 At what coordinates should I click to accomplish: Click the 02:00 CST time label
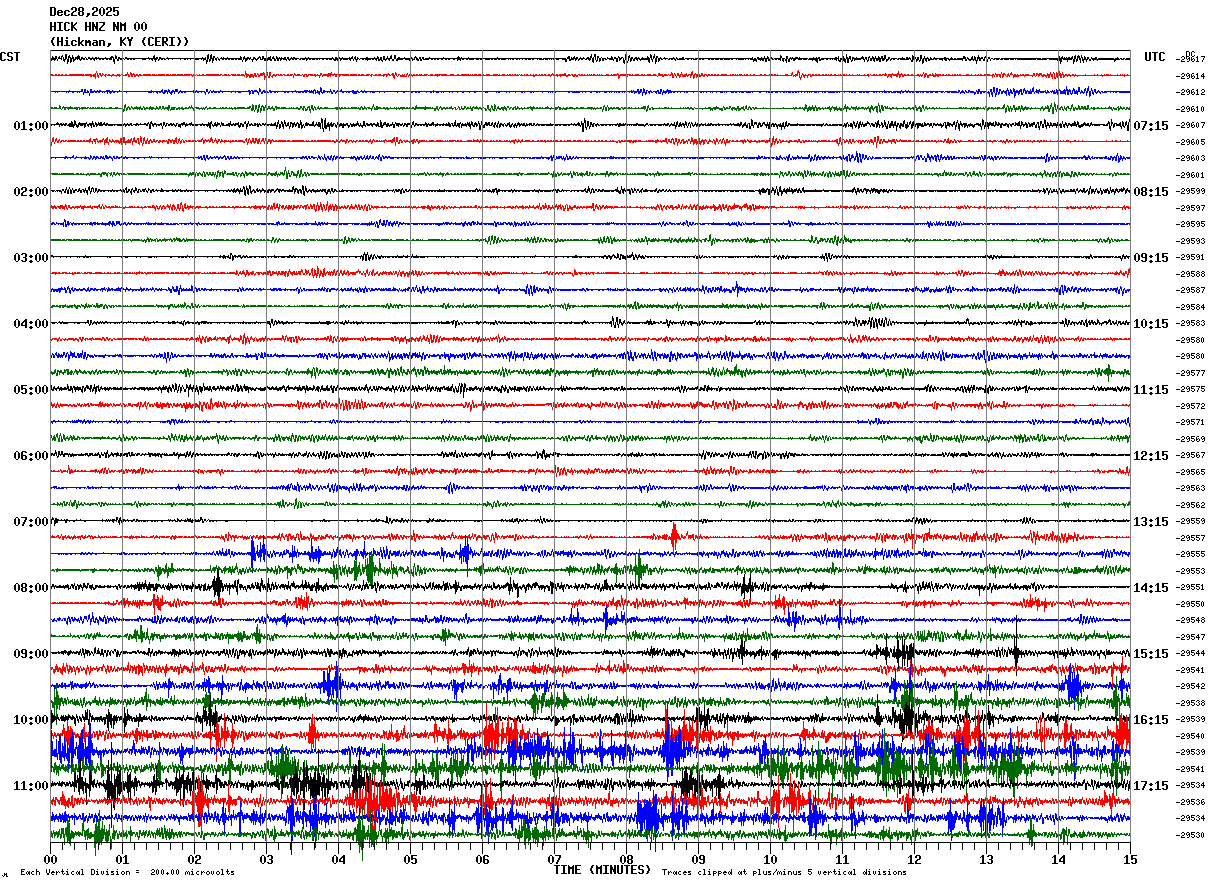(31, 192)
